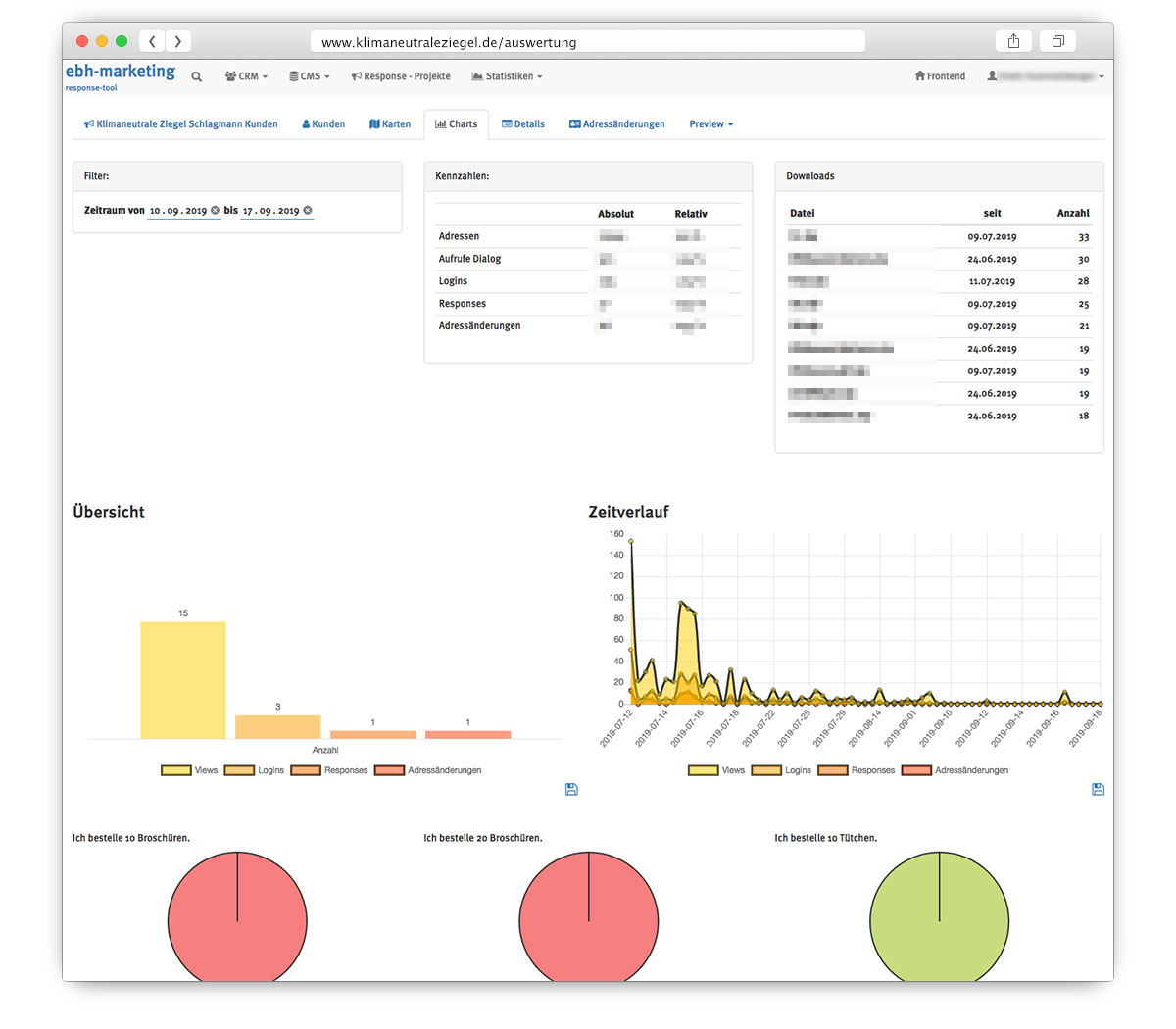The image size is (1176, 1029).
Task: Go forward with the browser forward arrow
Action: (x=177, y=41)
